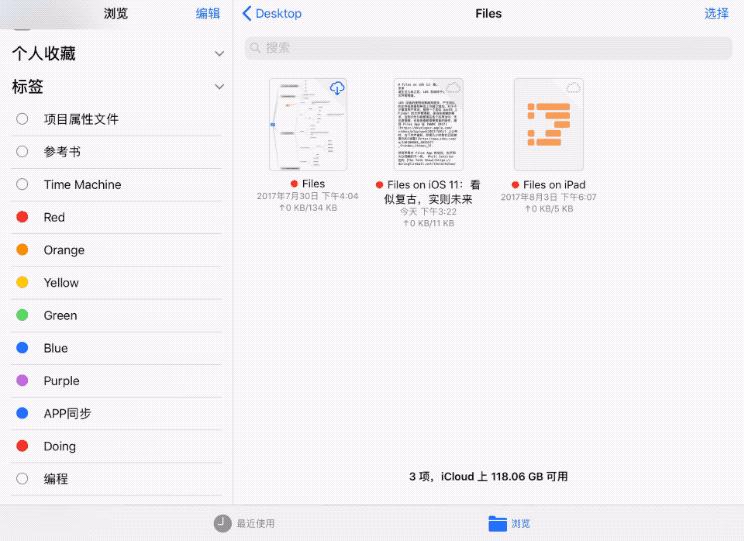Select the Time Machine tag label

pyautogui.click(x=82, y=185)
